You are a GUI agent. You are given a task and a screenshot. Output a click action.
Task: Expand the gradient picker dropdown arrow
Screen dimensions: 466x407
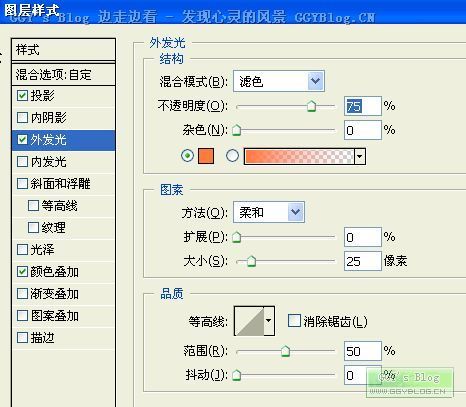[360, 156]
